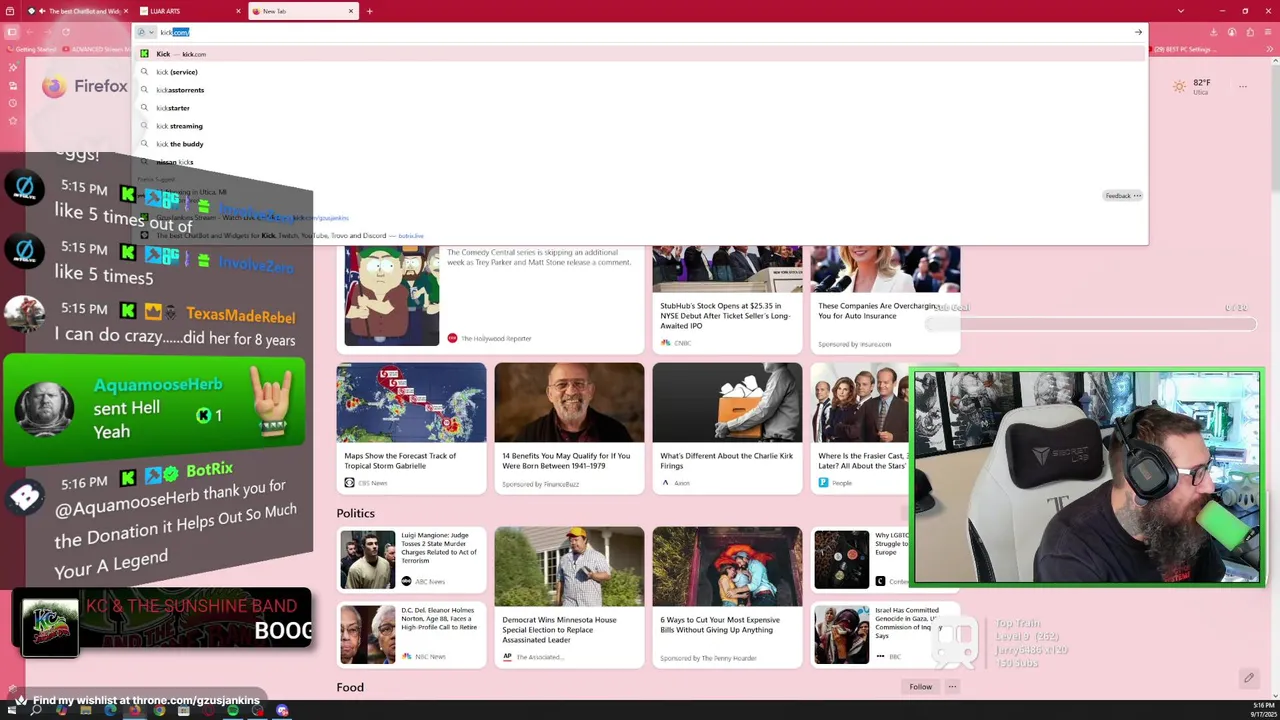This screenshot has width=1280, height=720.
Task: Open the Tropical Storm Gabrielle forecast article
Action: [411, 428]
